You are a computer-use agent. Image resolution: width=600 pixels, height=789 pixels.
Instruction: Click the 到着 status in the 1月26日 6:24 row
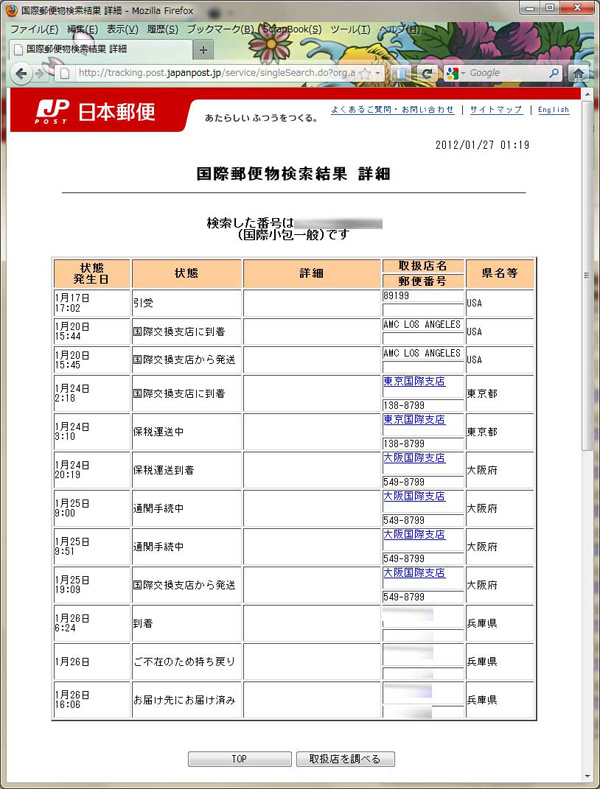[x=143, y=623]
